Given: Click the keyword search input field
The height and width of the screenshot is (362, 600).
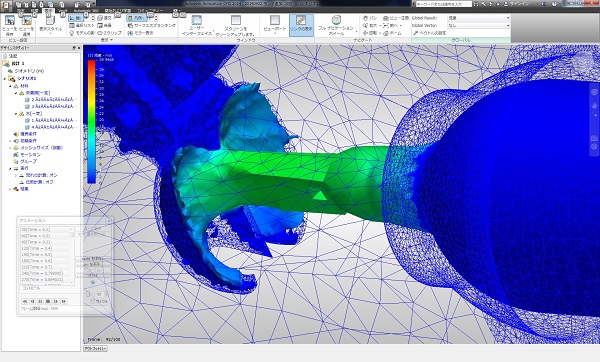Looking at the screenshot, I should pyautogui.click(x=443, y=4).
